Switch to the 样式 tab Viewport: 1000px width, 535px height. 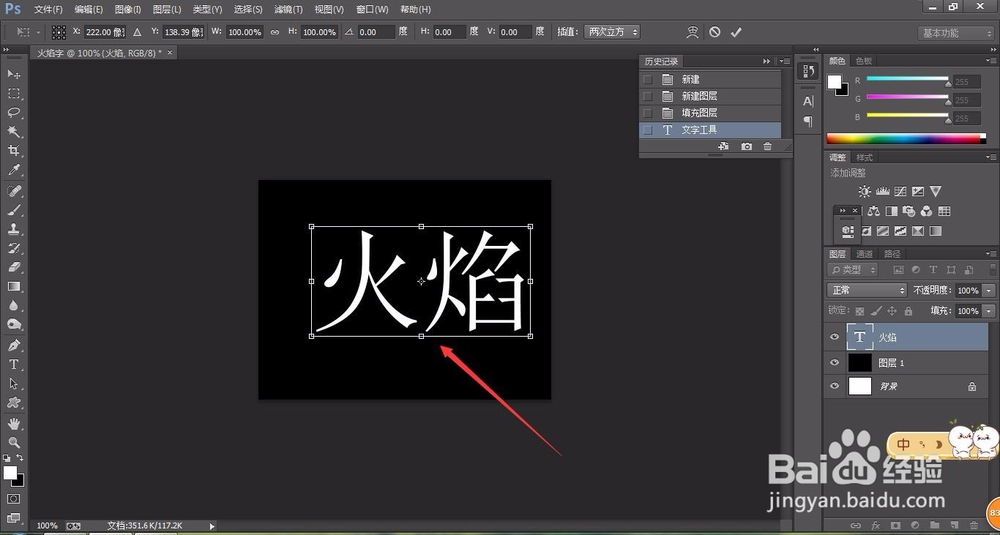[x=864, y=158]
